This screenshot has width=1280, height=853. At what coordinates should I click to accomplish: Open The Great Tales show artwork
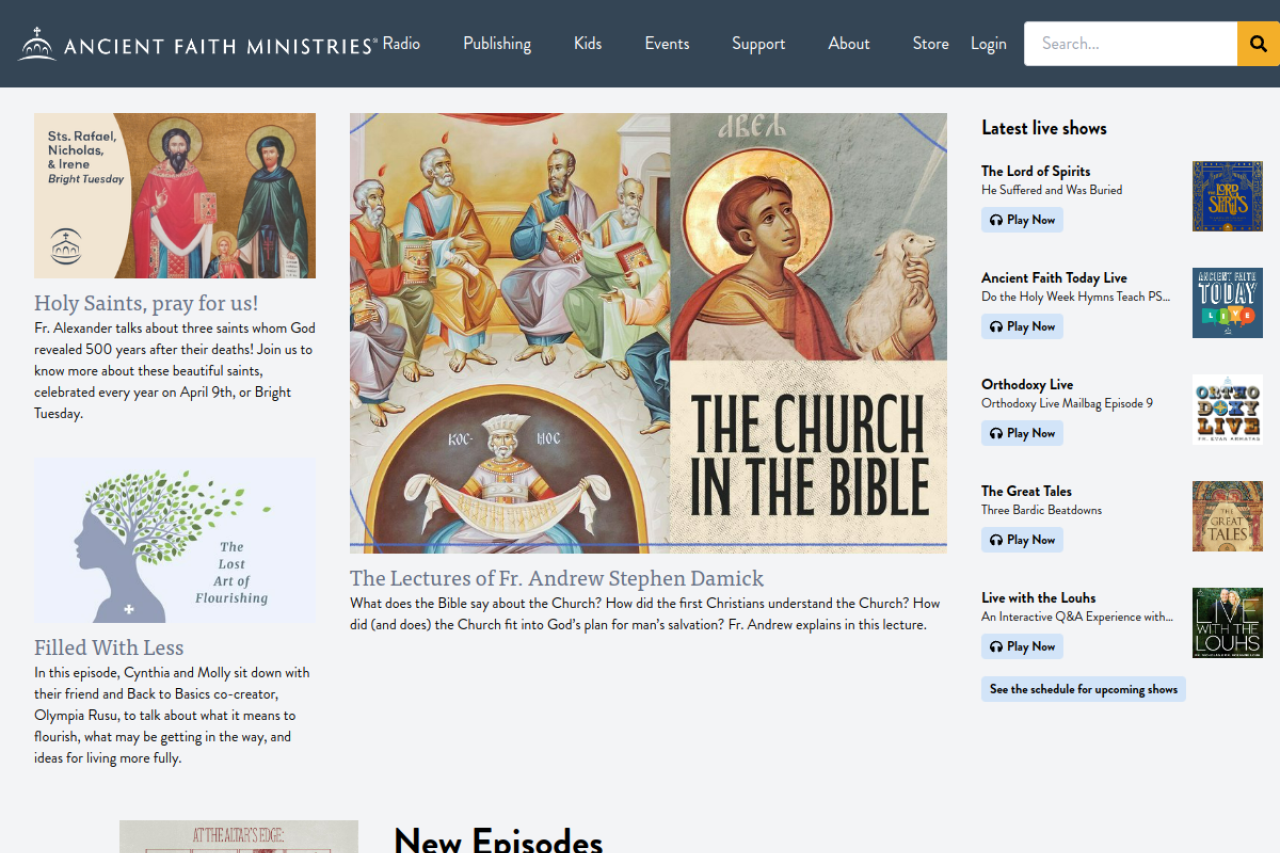(x=1227, y=516)
